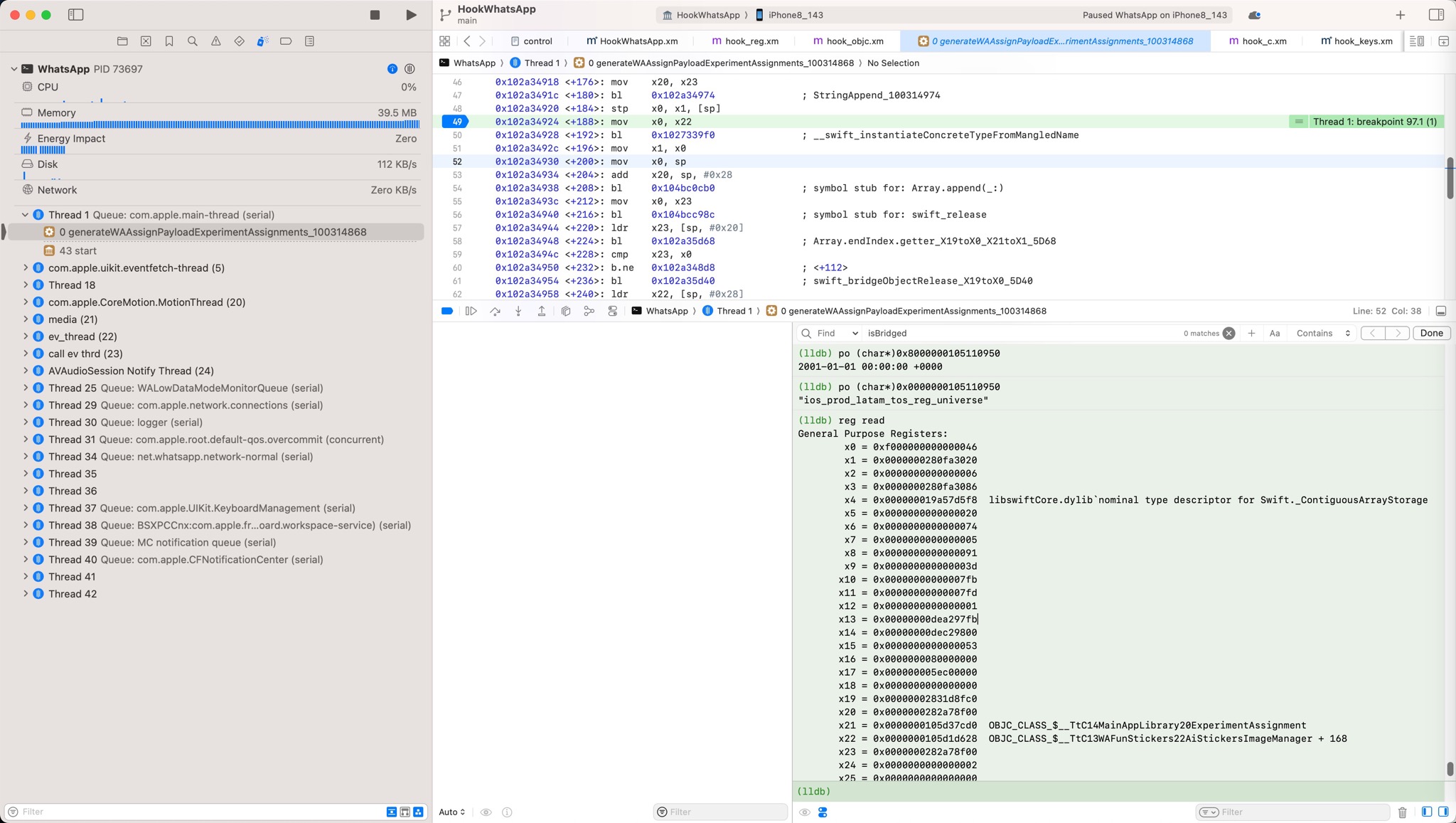Click the Step out button
The height and width of the screenshot is (823, 1456).
[541, 311]
